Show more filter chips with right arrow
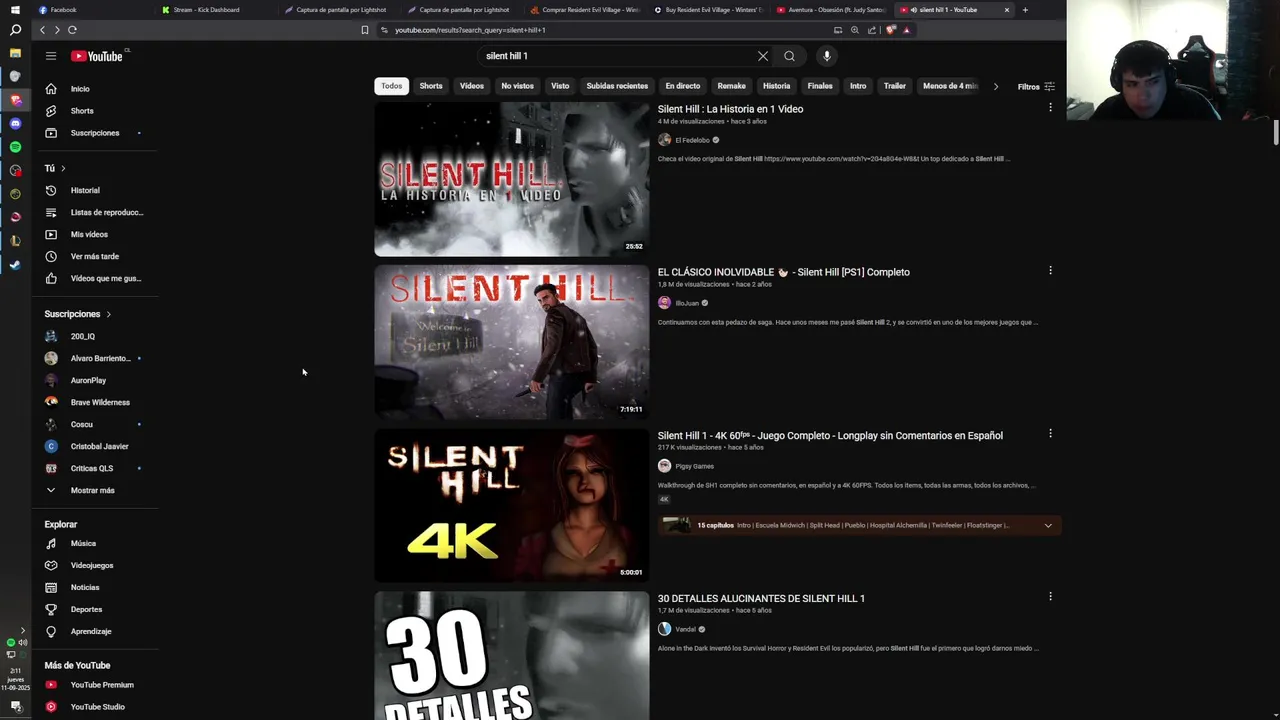Viewport: 1280px width, 720px height. pos(995,86)
